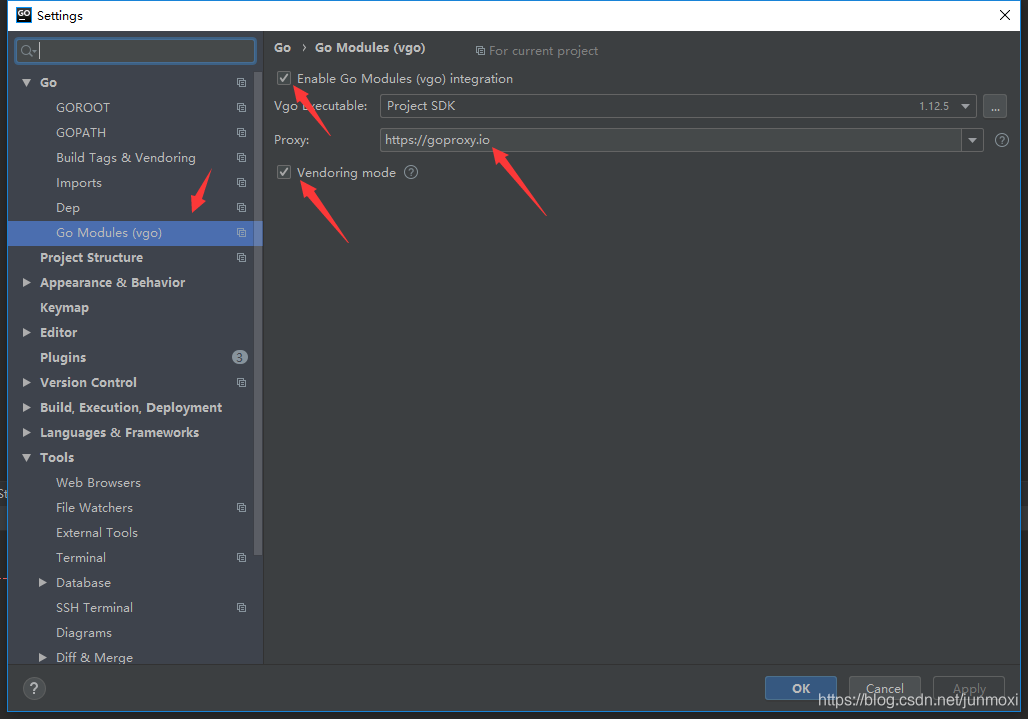Screen dimensions: 1028x719
Task: Click inside the settings search field
Action: [x=136, y=50]
